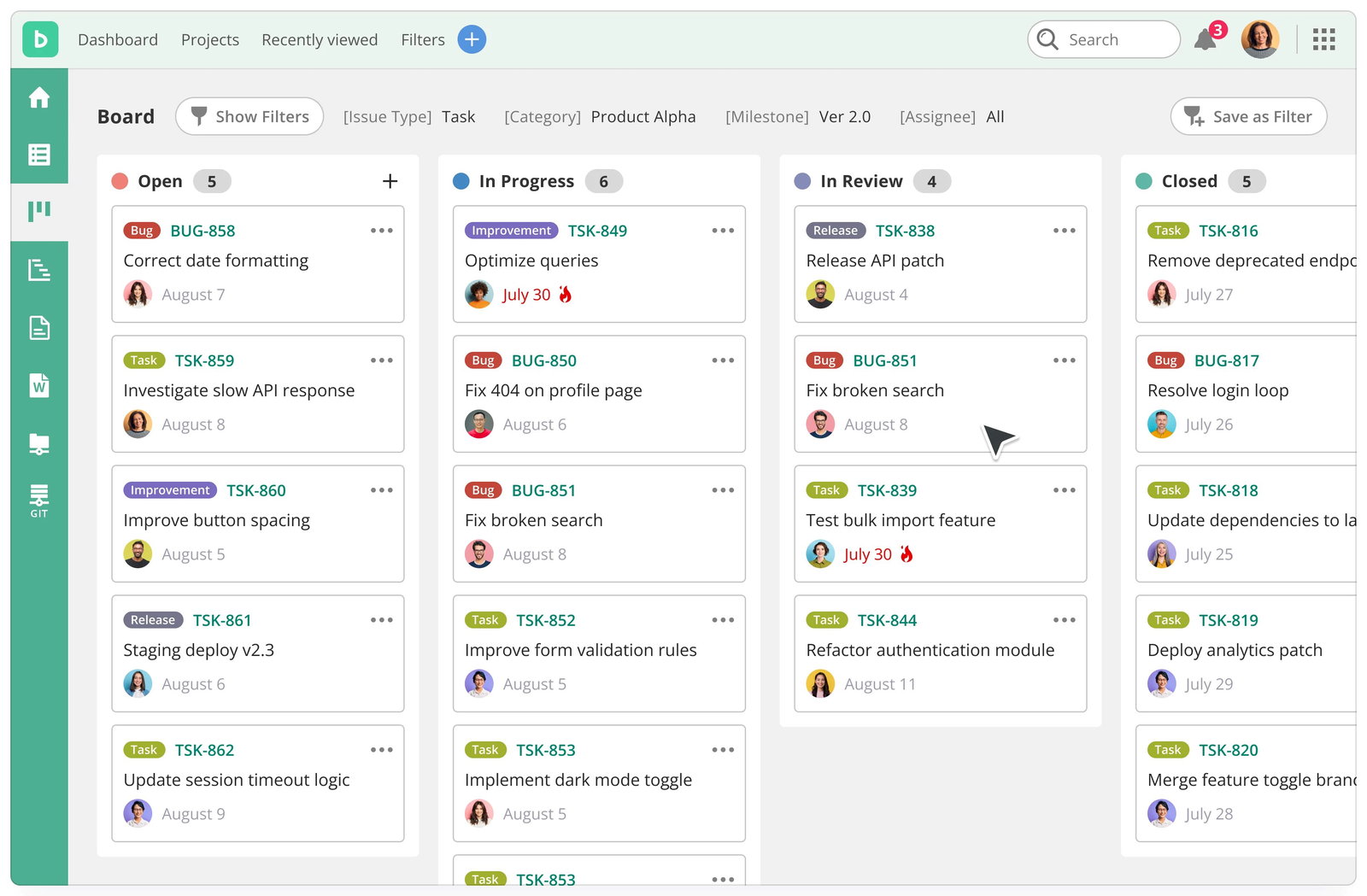The height and width of the screenshot is (896, 1367).
Task: Open the documents page icon in the sidebar
Action: (39, 328)
